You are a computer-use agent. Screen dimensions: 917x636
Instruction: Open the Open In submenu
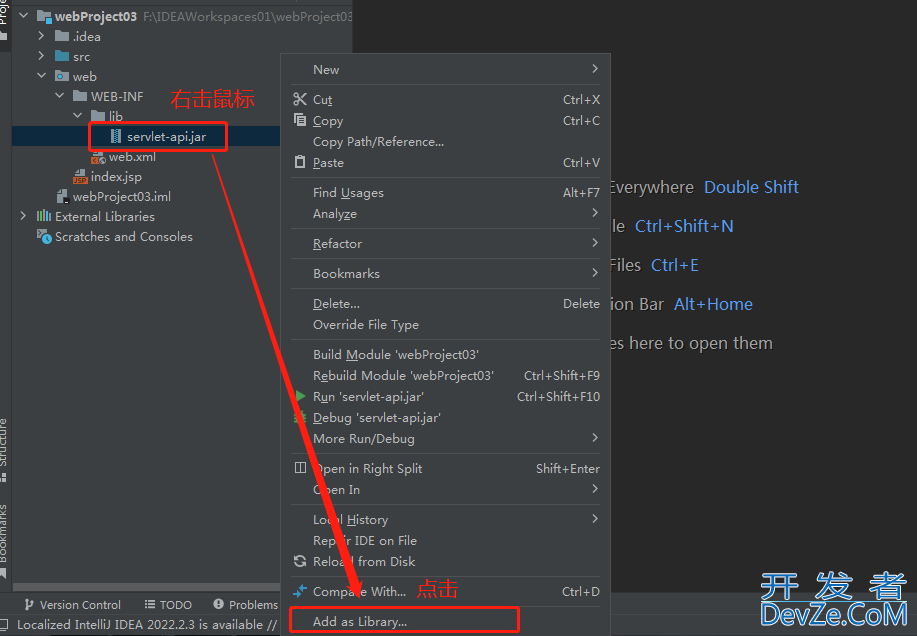pos(446,489)
